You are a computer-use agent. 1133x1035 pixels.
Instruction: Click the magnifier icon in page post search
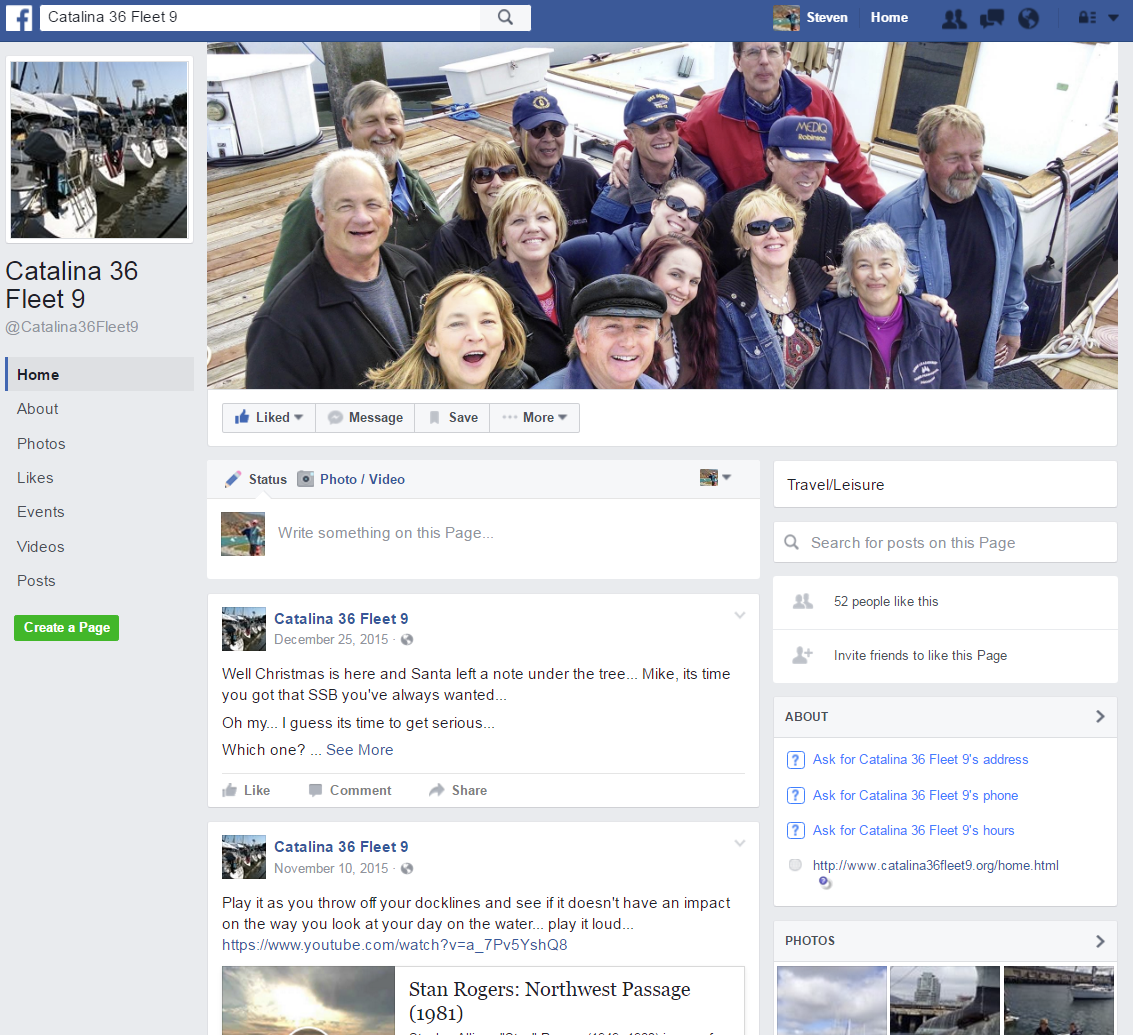(x=792, y=542)
